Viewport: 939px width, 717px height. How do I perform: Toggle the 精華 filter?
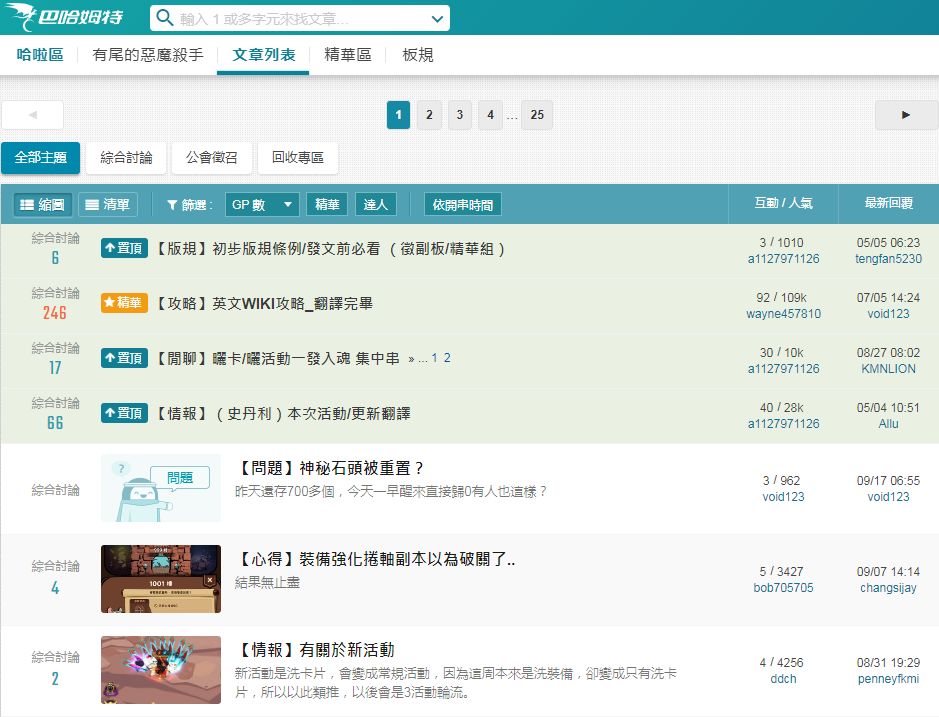click(x=327, y=205)
